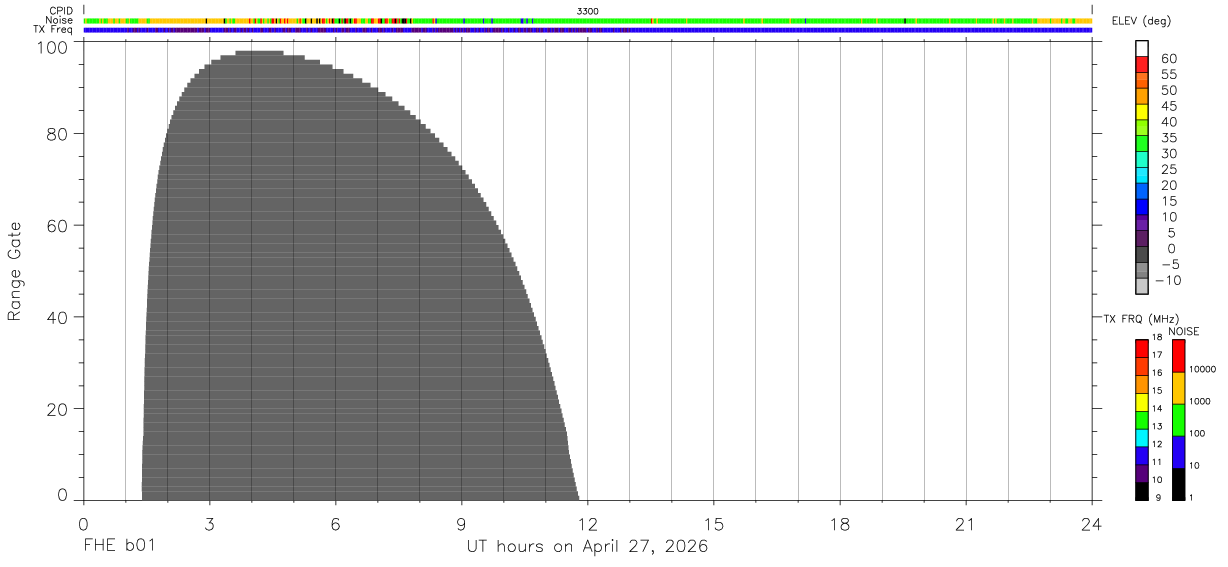Click the 'Range Gate' y-axis title
The height and width of the screenshot is (567, 1228).
coord(15,271)
